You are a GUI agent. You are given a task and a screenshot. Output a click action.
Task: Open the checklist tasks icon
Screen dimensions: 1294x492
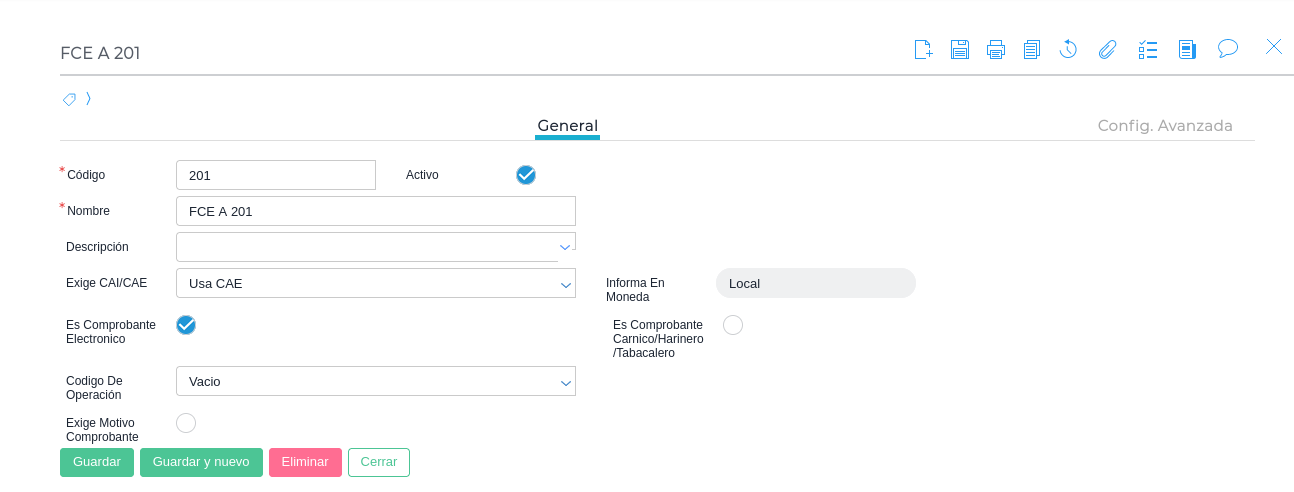pyautogui.click(x=1148, y=49)
